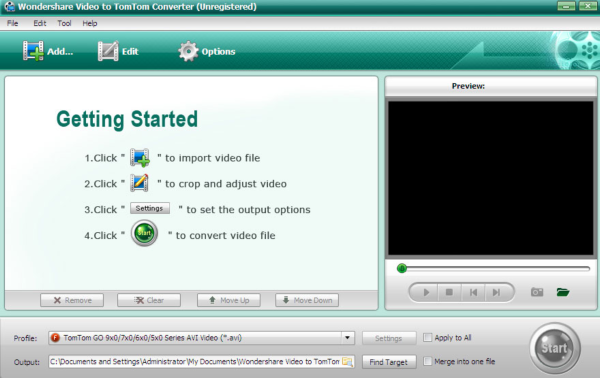Click the Move Up button
Viewport: 600px width, 378px height.
229,300
